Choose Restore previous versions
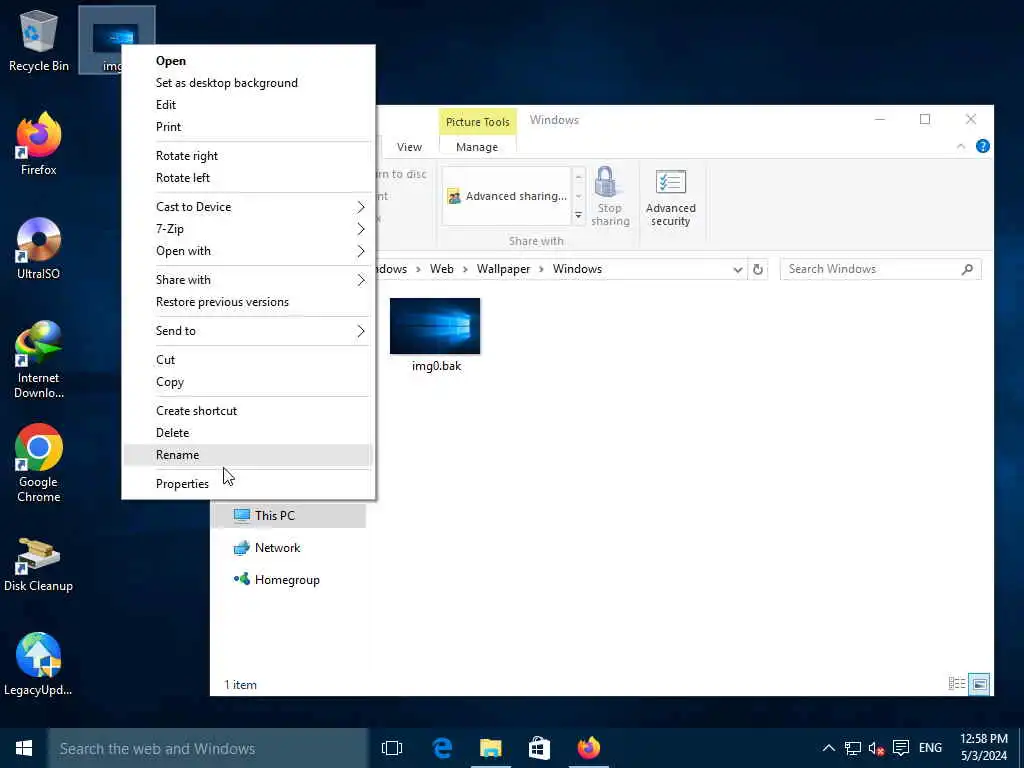 click(x=248, y=302)
